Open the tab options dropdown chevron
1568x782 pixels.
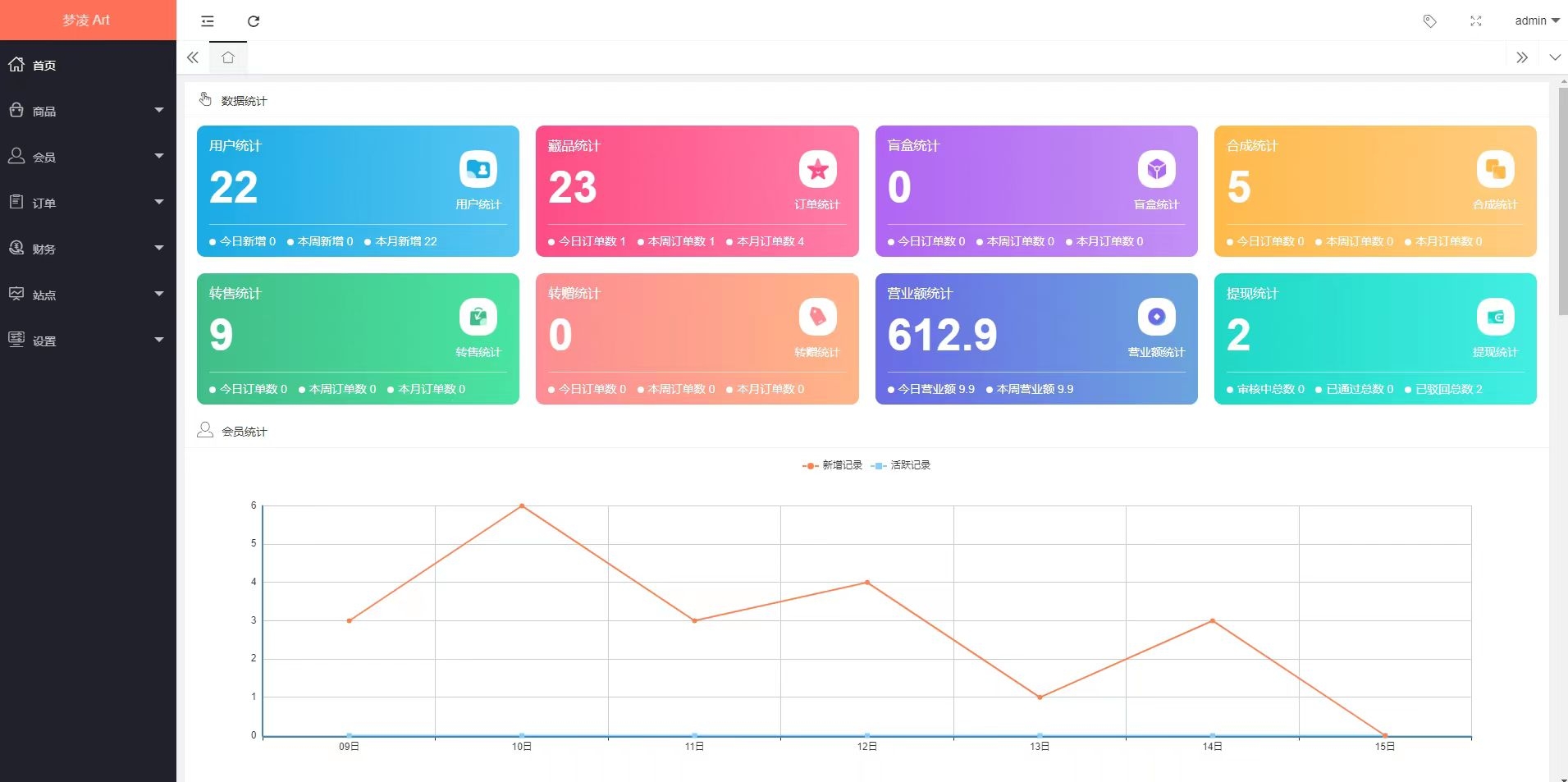1554,57
